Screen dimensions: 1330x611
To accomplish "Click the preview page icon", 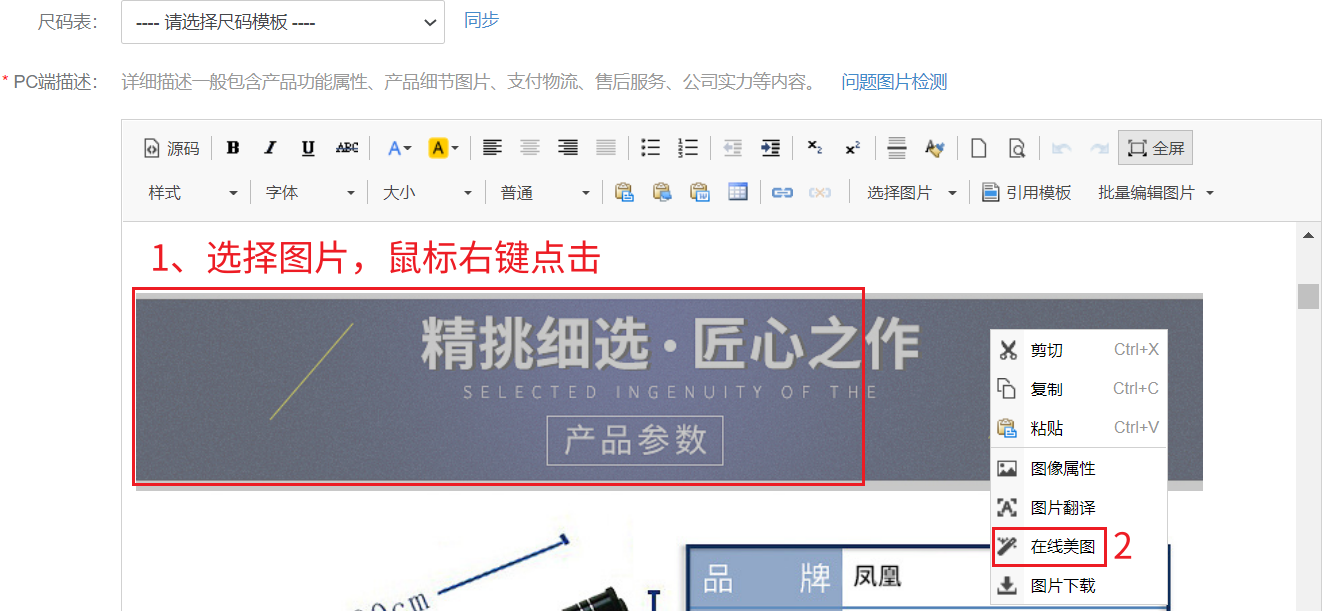I will (1017, 148).
